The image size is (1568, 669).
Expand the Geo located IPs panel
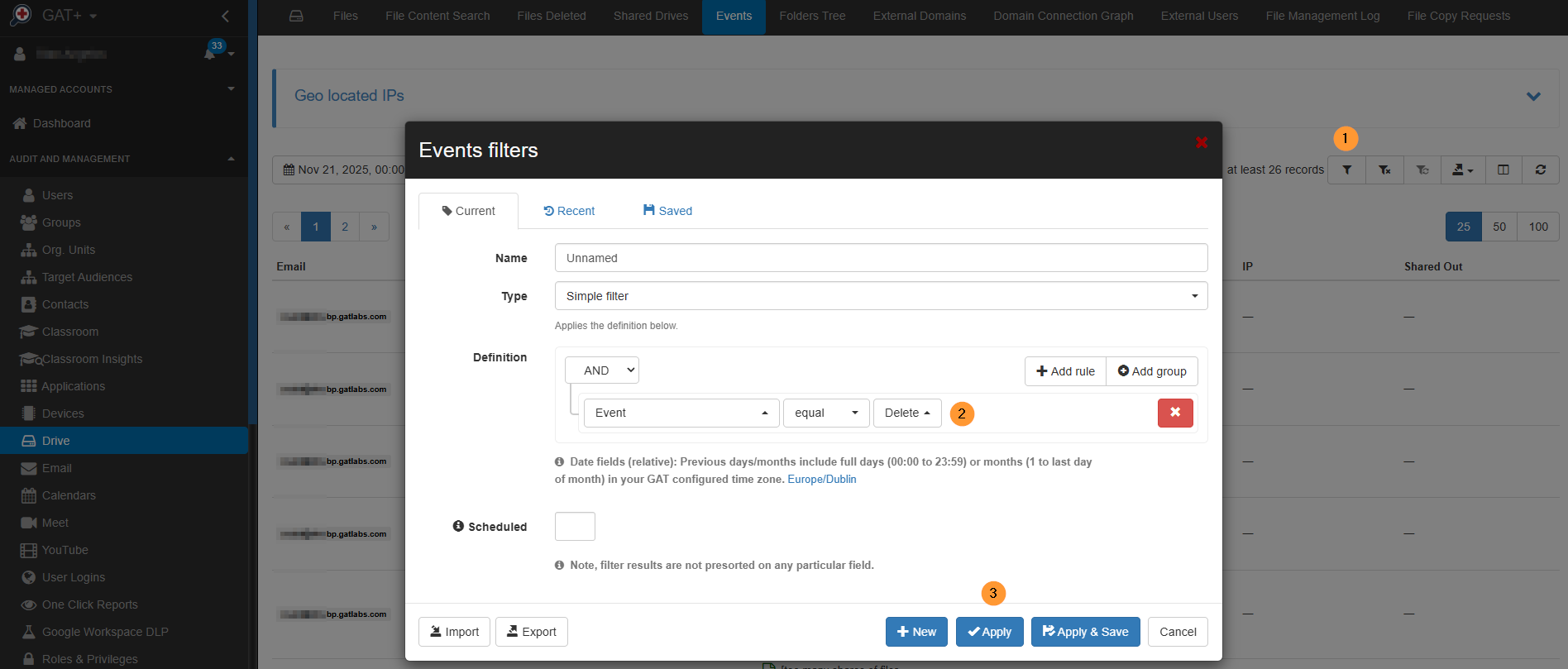[x=1532, y=97]
